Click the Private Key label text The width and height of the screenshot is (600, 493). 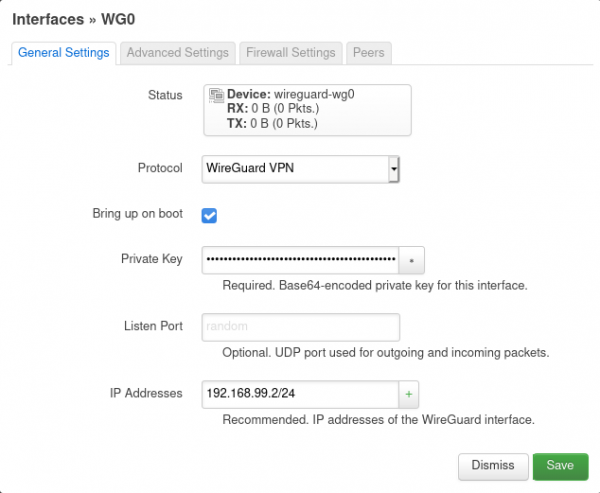click(151, 260)
